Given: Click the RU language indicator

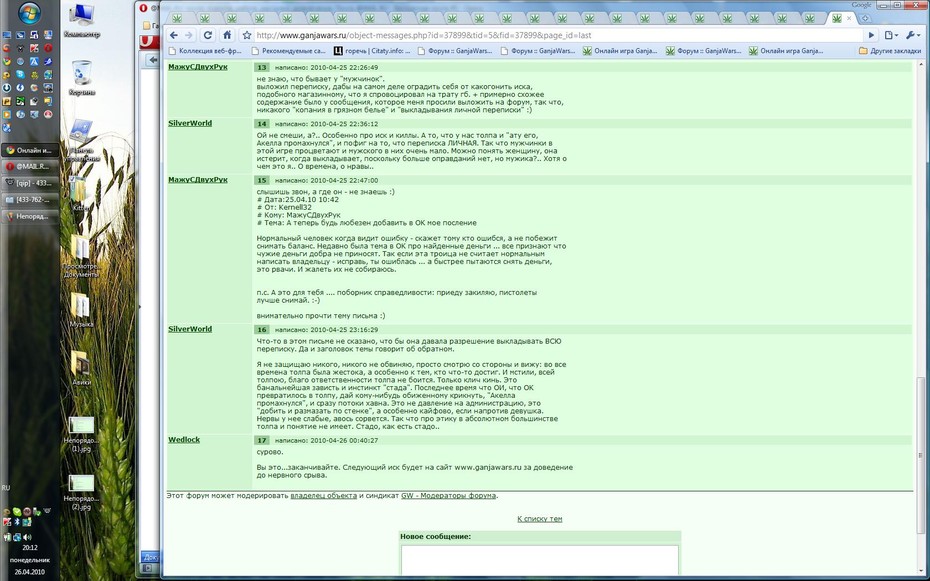Looking at the screenshot, I should 6,488.
